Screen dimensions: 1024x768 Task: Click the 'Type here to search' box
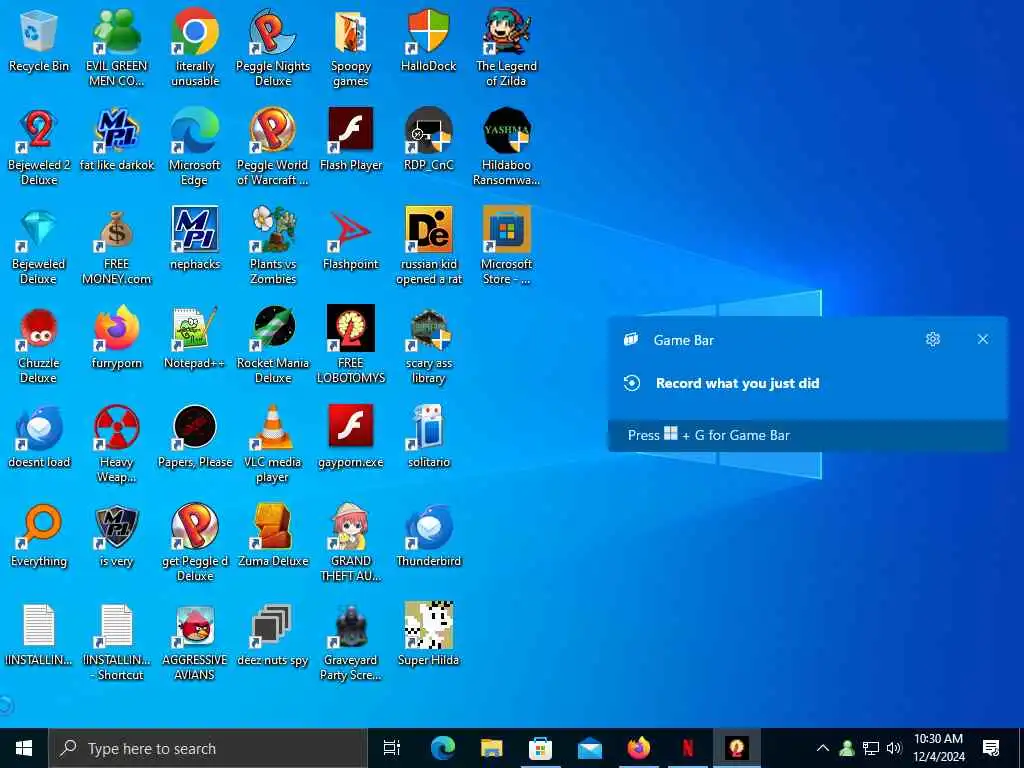[208, 748]
